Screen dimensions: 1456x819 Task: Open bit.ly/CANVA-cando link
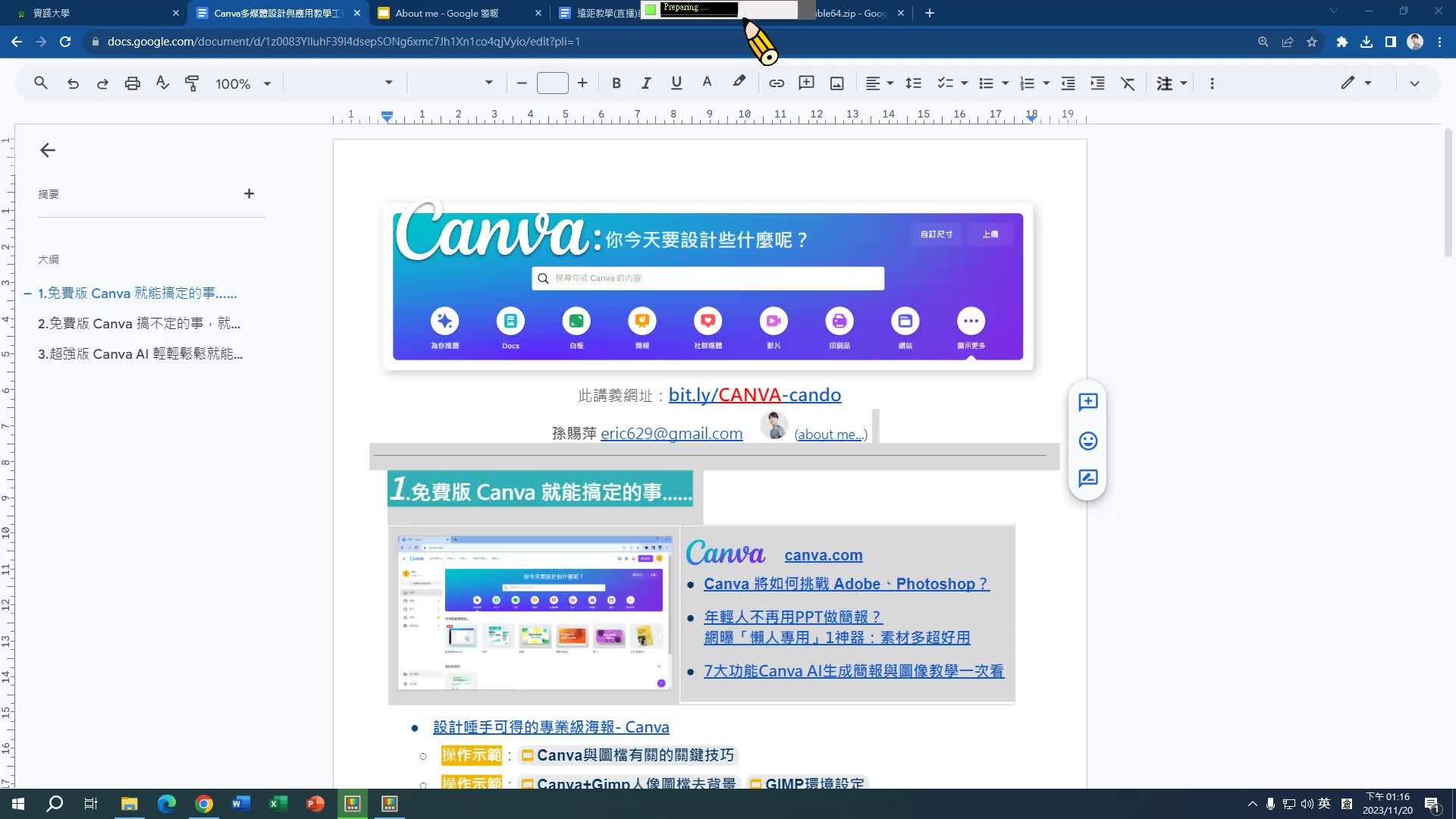[x=755, y=395]
